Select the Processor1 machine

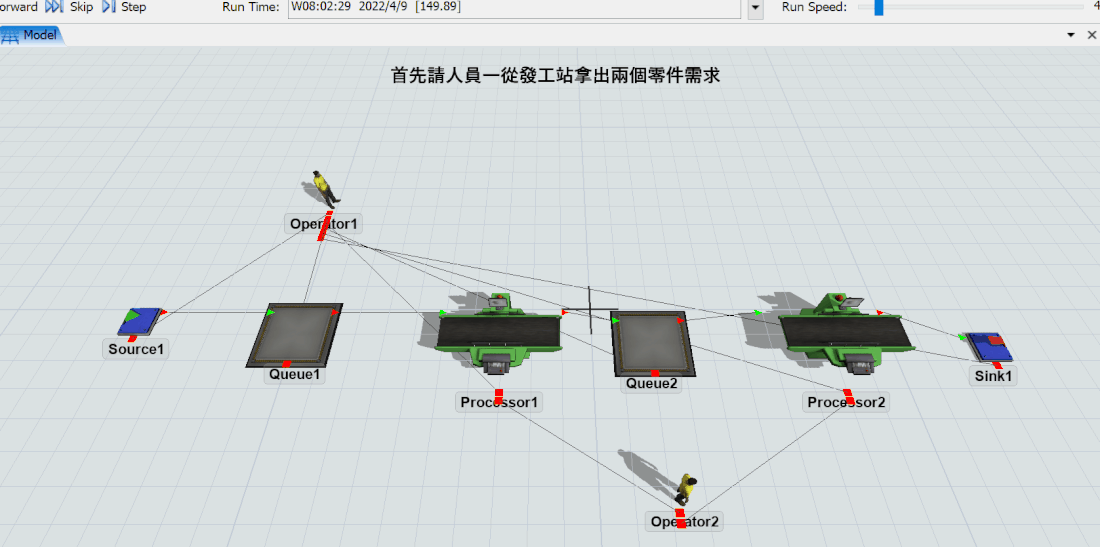tap(498, 333)
